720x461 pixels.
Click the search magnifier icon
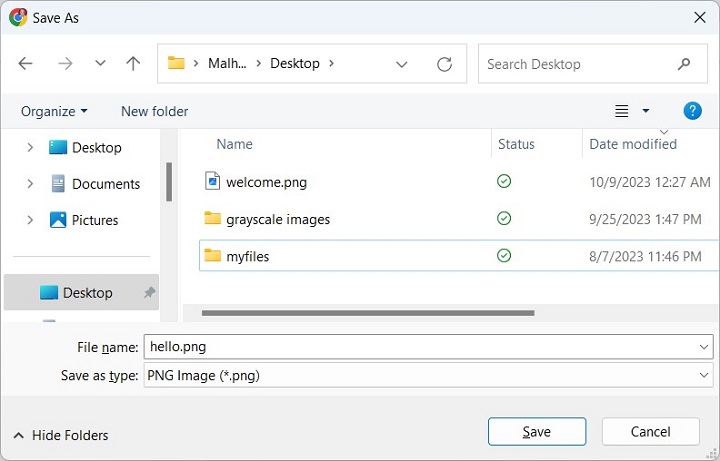(685, 64)
